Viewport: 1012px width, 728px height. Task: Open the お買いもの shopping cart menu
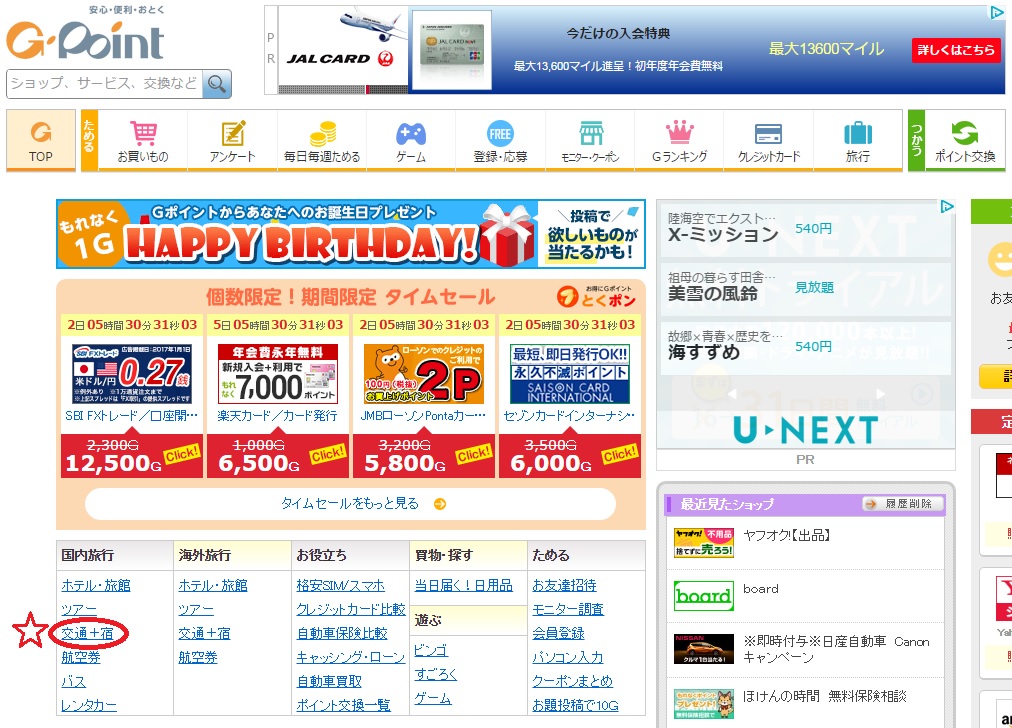143,141
